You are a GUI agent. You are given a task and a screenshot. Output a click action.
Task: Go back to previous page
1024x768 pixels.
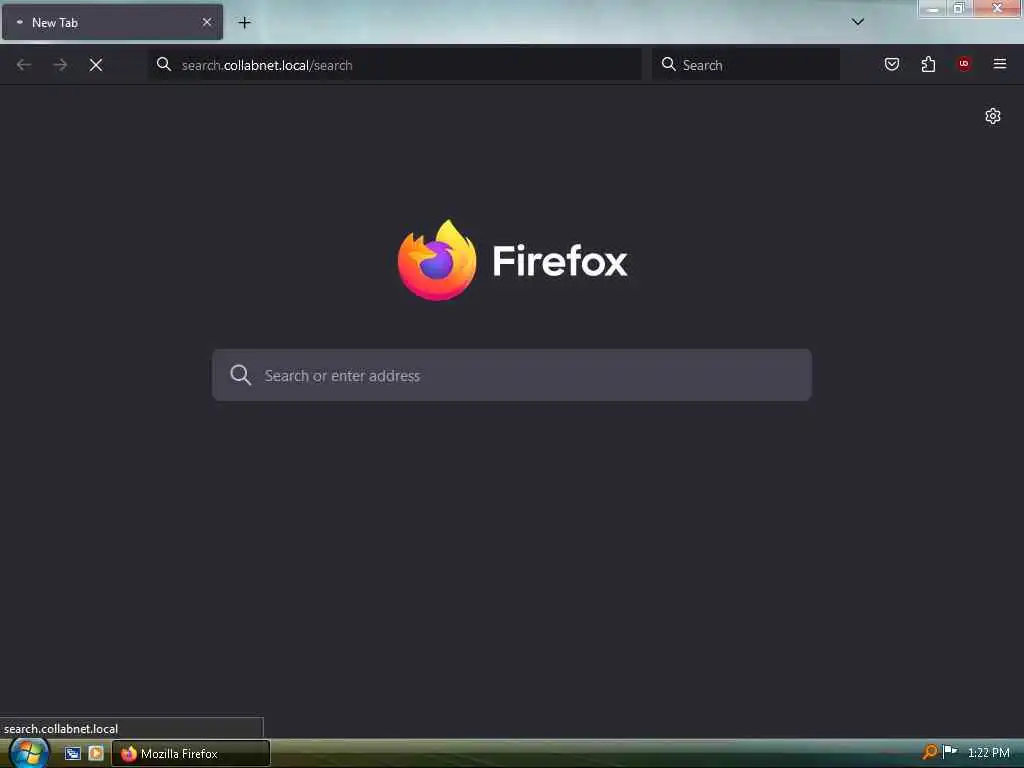24,65
